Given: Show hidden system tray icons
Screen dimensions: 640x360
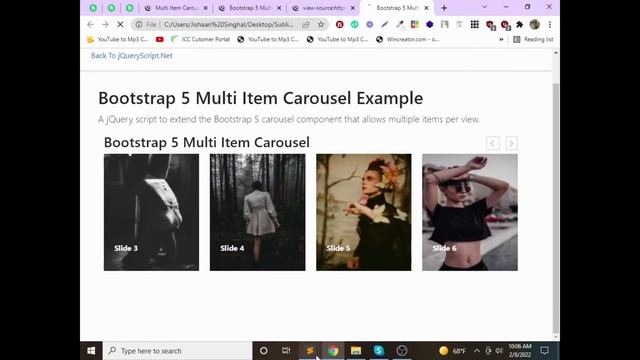Looking at the screenshot, I should (x=476, y=351).
